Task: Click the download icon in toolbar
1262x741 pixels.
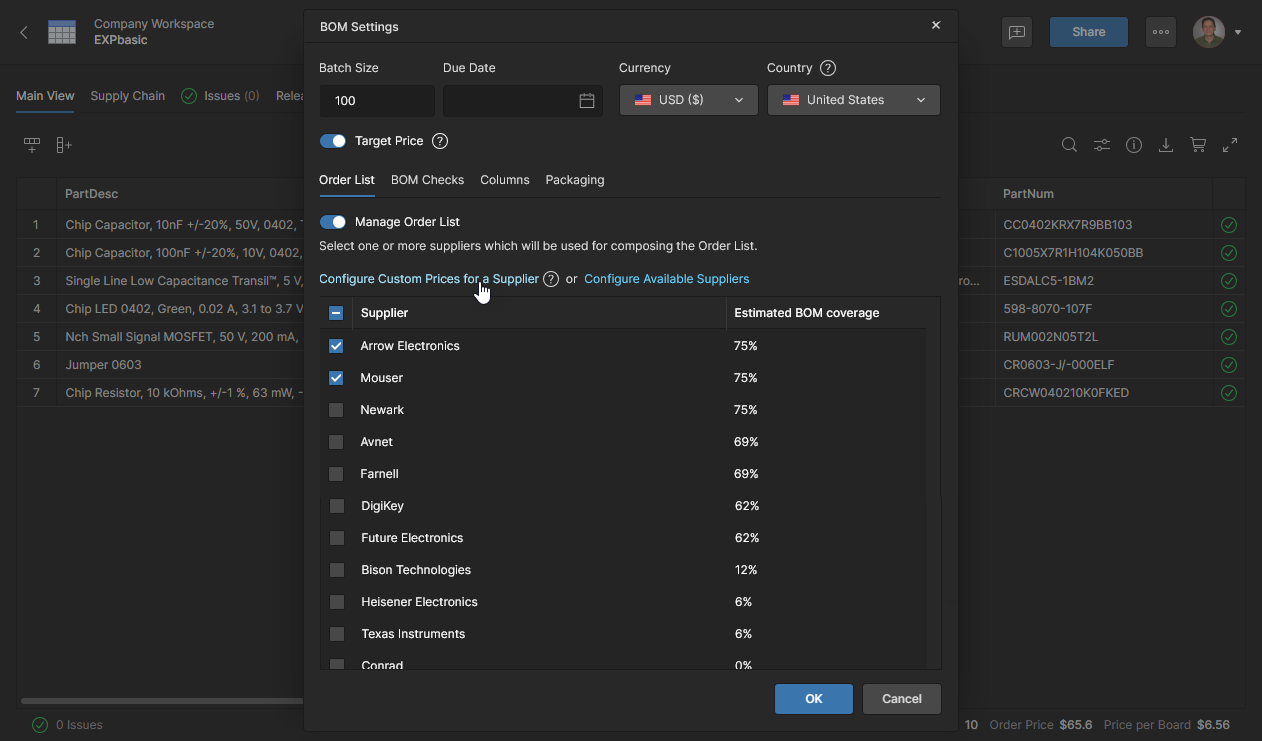Action: [1165, 145]
